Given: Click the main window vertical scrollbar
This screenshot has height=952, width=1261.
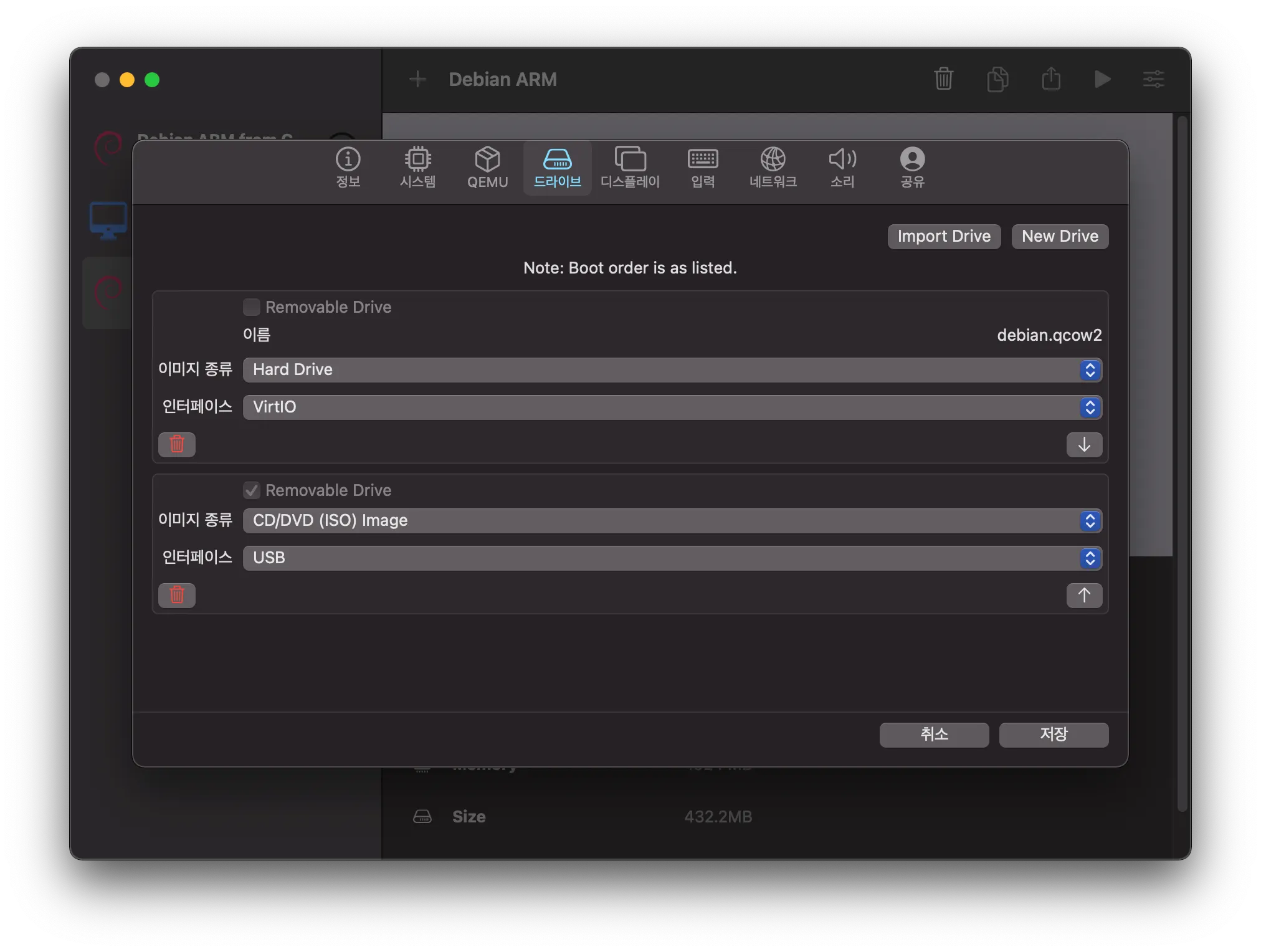Looking at the screenshot, I should point(1182,461).
